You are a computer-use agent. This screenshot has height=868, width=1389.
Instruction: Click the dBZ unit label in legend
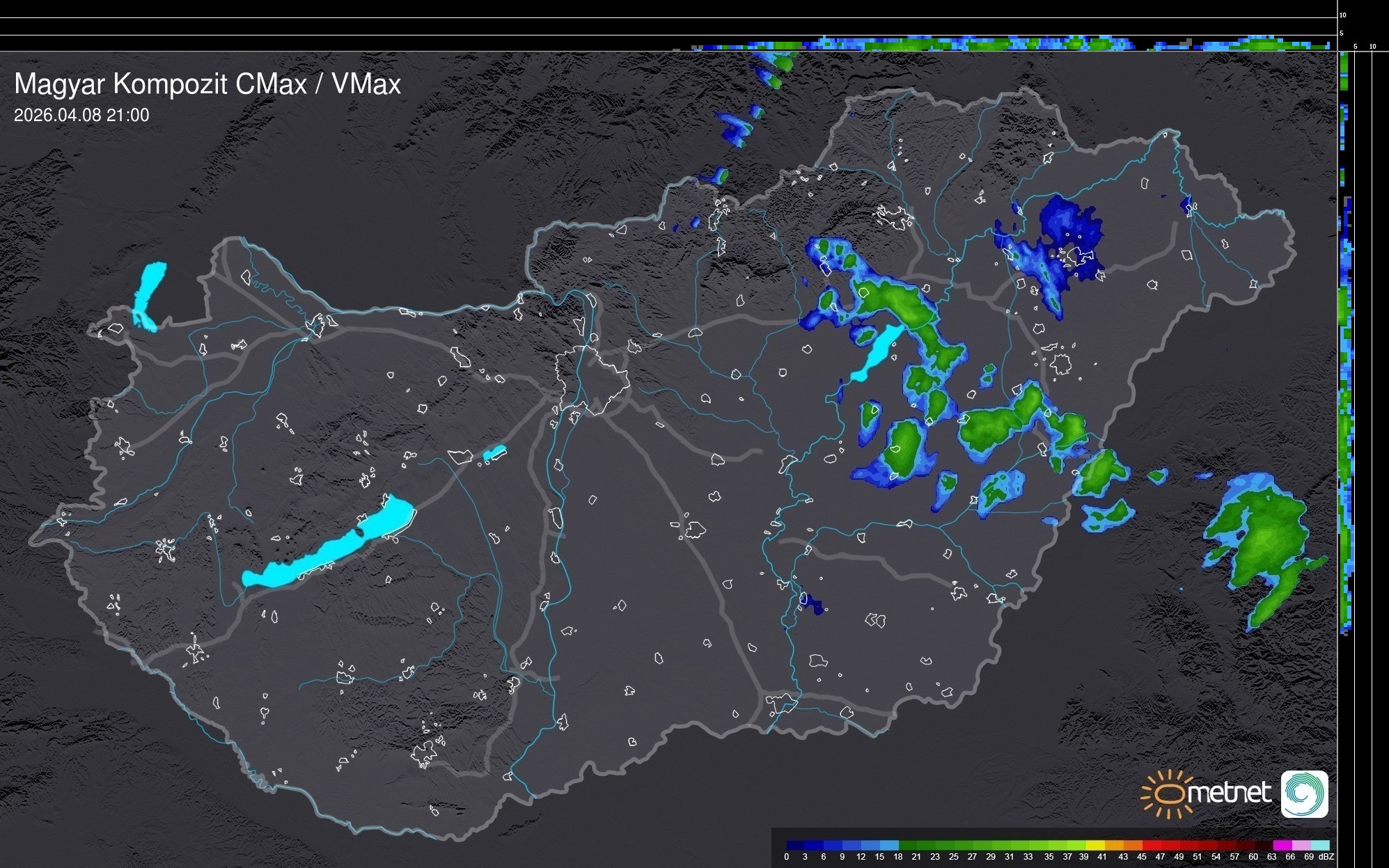tap(1326, 857)
